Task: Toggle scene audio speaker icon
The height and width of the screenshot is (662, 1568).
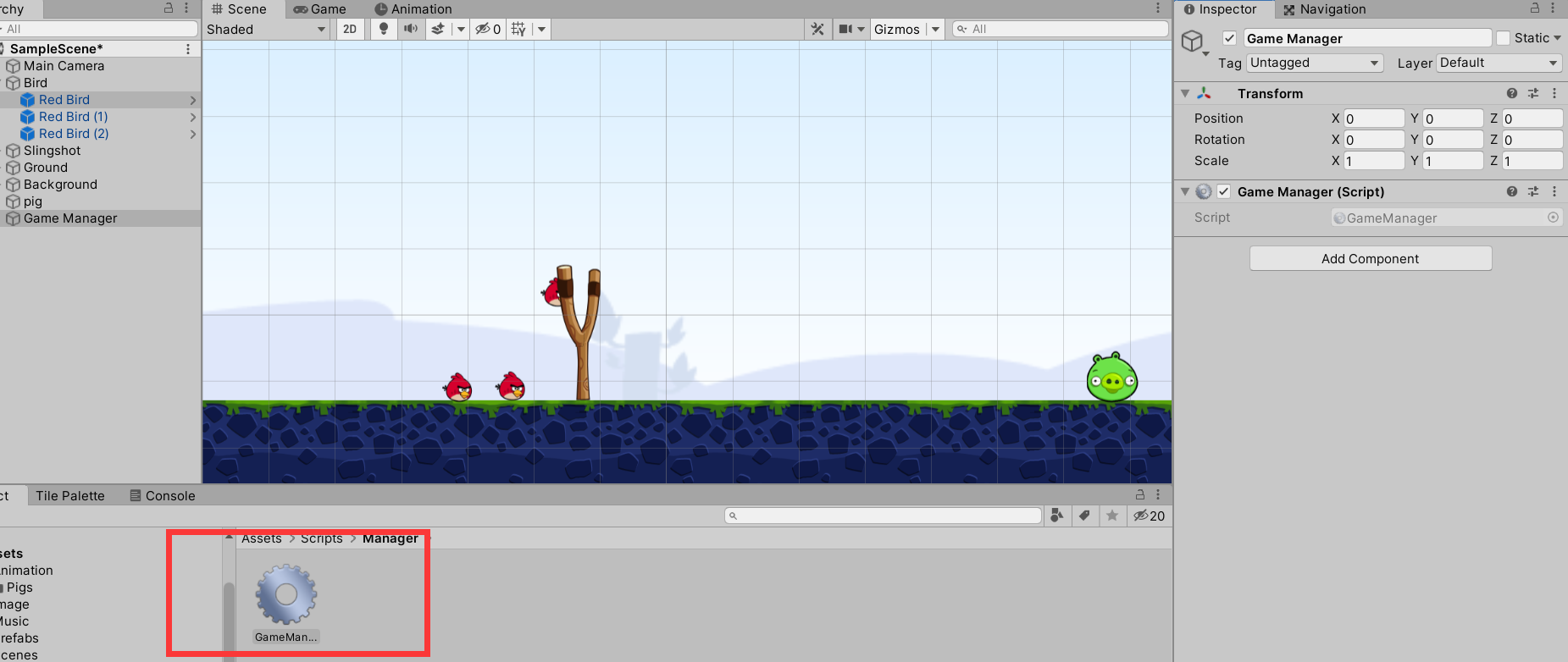Action: [411, 29]
